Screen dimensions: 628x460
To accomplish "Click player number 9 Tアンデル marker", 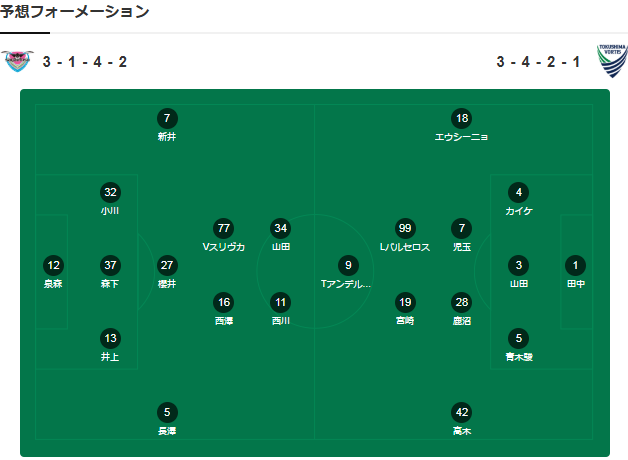I will pos(347,265).
